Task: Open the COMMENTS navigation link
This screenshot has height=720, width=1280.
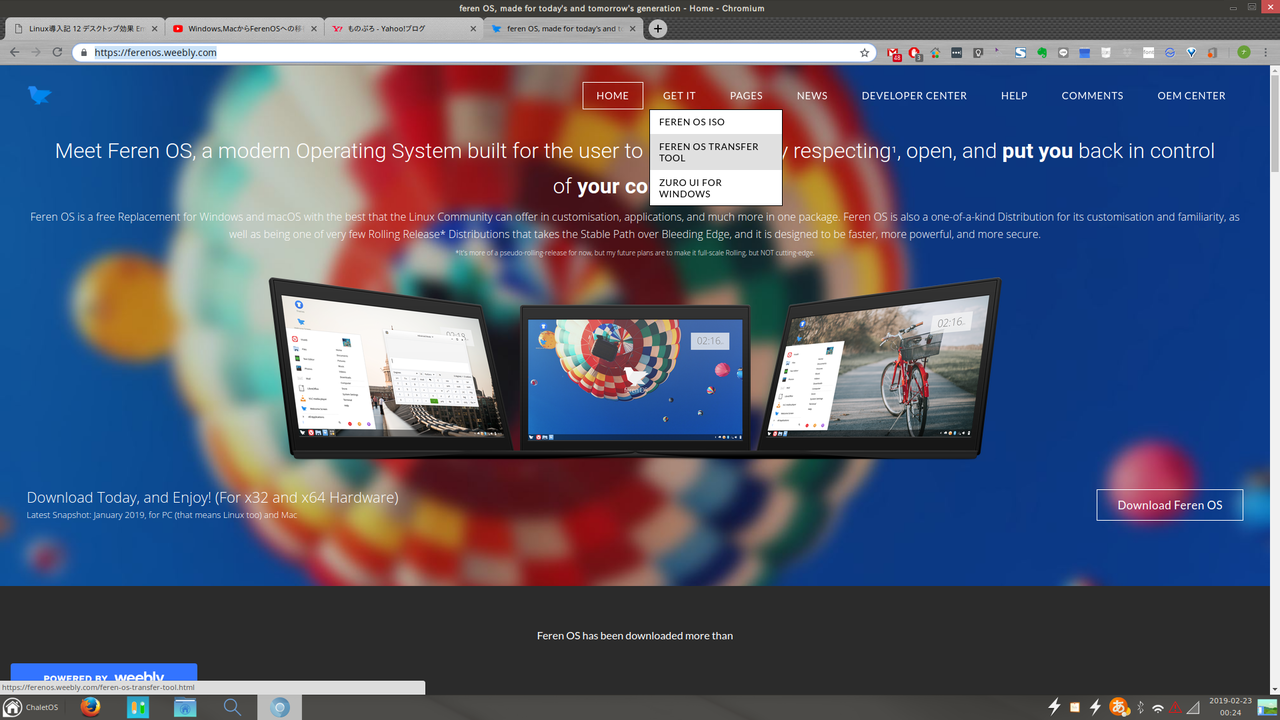Action: coord(1092,96)
